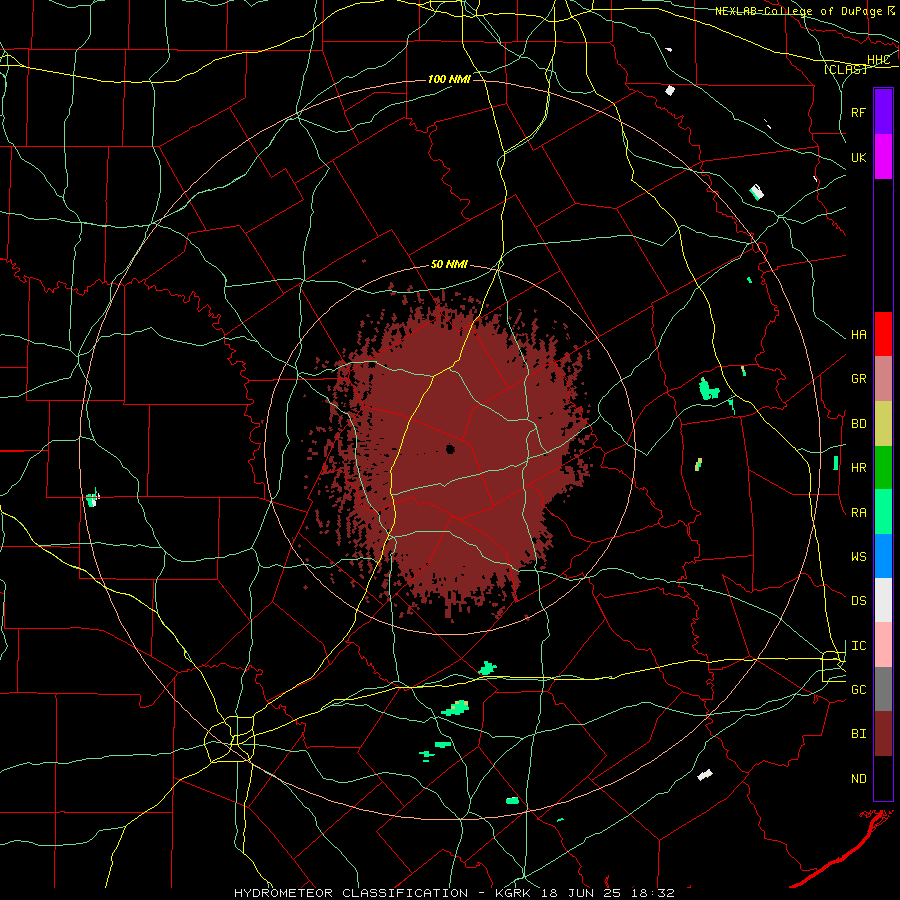Click the IC legend label

[x=858, y=646]
